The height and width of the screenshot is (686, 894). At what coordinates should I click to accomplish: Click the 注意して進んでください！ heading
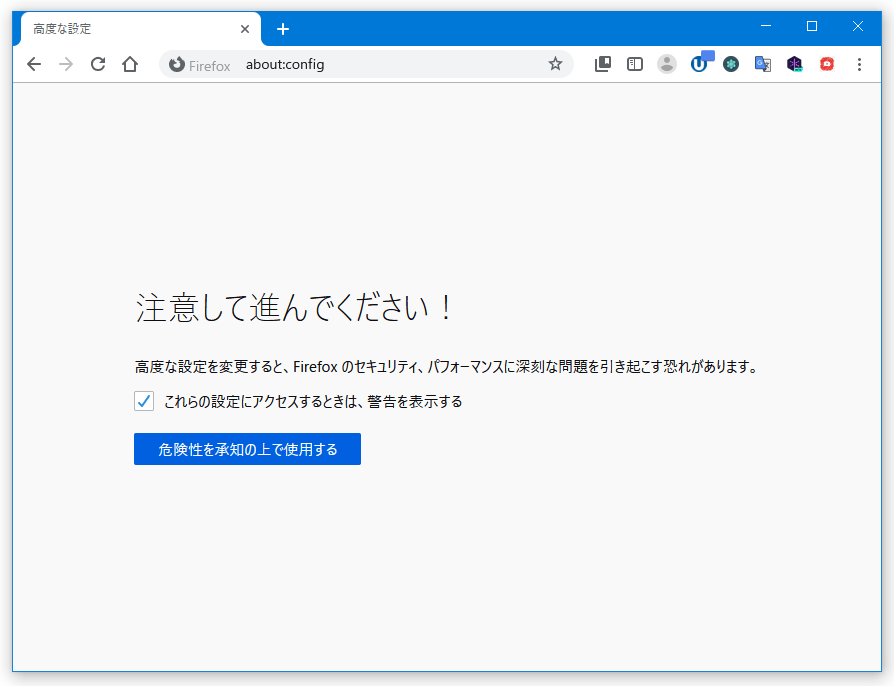295,308
